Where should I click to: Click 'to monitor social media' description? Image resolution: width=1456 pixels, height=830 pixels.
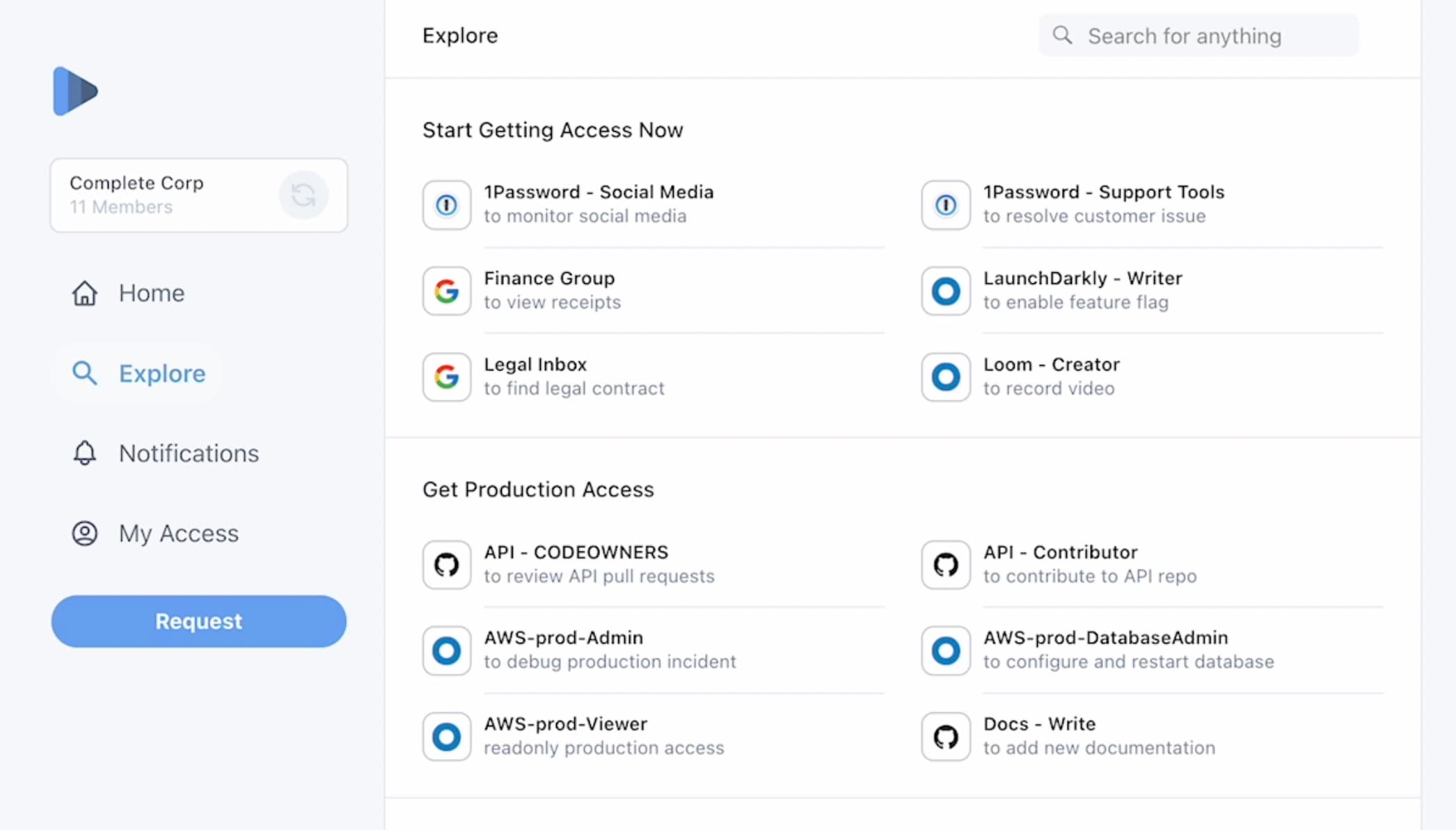585,217
